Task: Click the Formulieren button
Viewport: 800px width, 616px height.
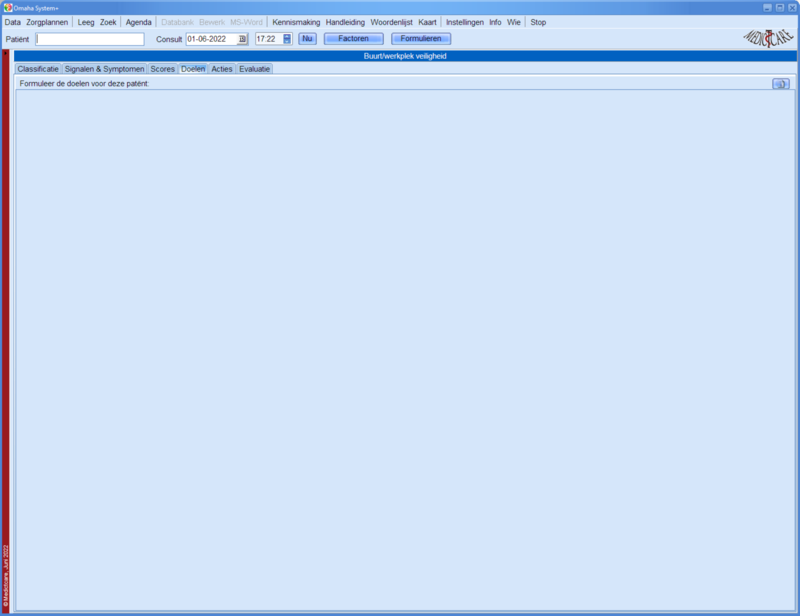Action: point(421,39)
